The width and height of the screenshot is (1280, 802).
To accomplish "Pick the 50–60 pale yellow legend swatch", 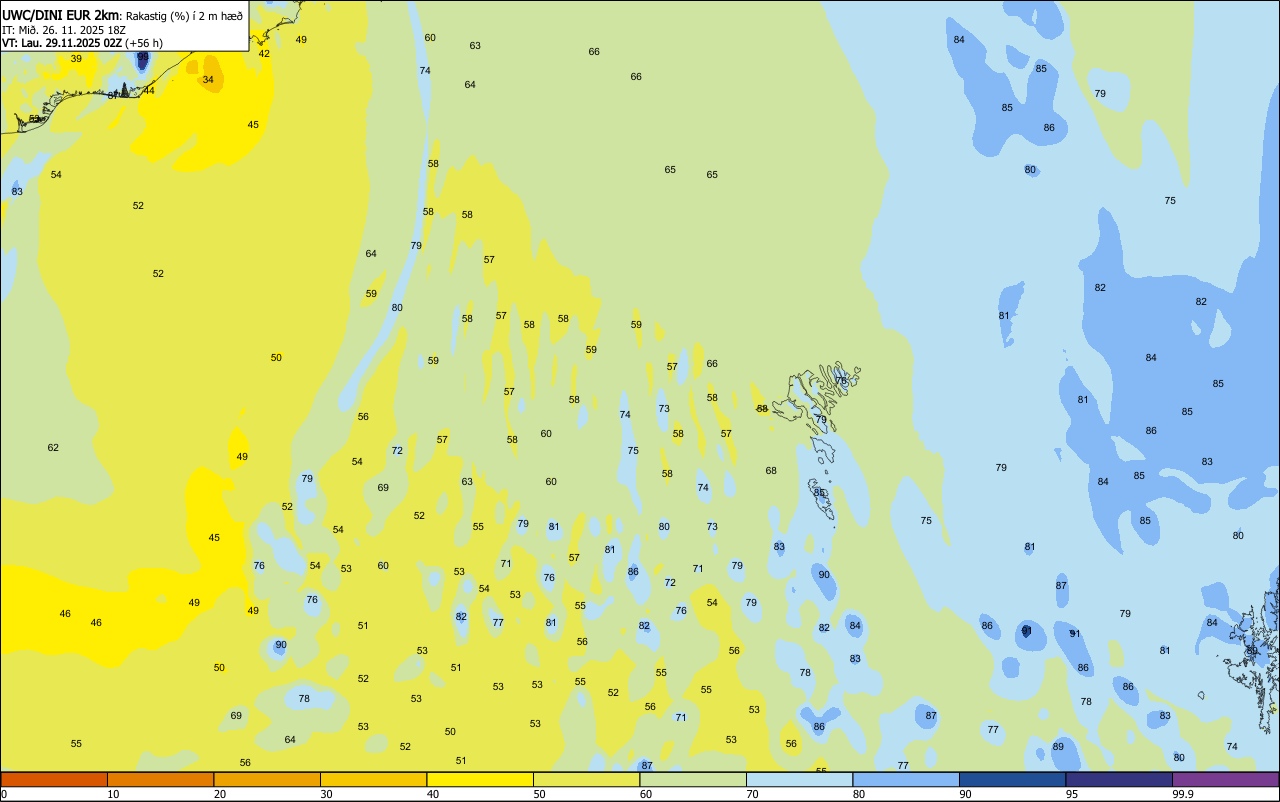I will pos(586,779).
